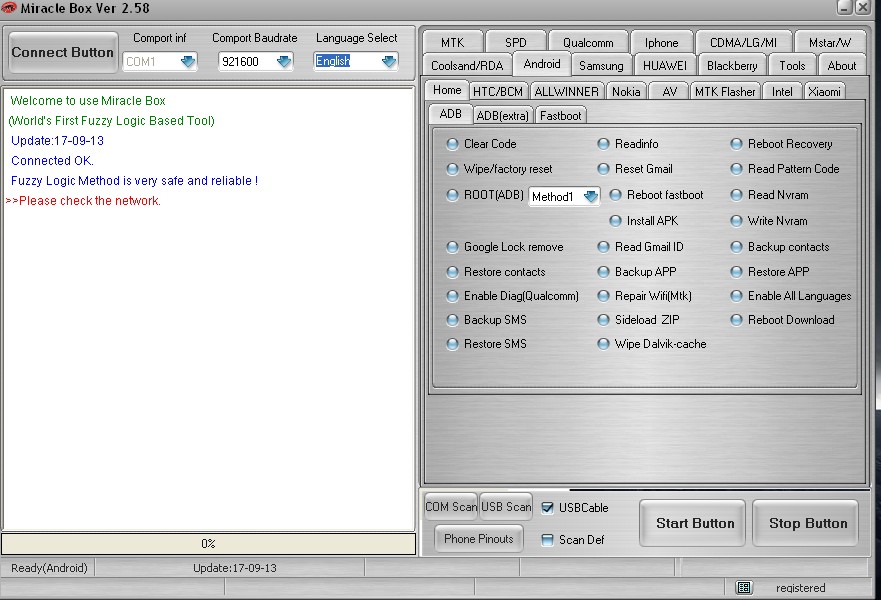Select the Restore APP option
Image resolution: width=881 pixels, height=600 pixels.
737,272
